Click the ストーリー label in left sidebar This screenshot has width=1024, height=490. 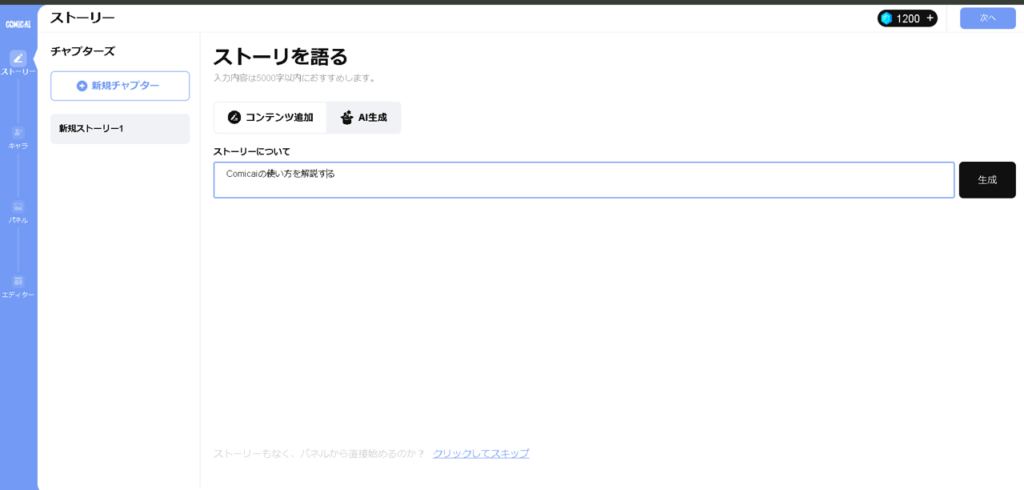[x=18, y=72]
